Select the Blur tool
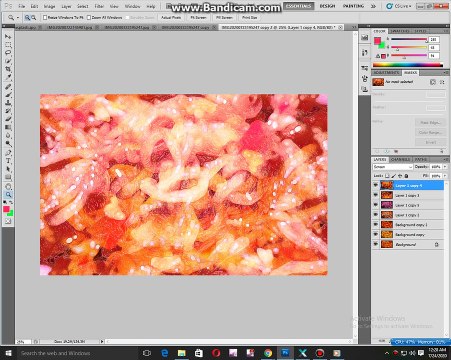 point(8,135)
